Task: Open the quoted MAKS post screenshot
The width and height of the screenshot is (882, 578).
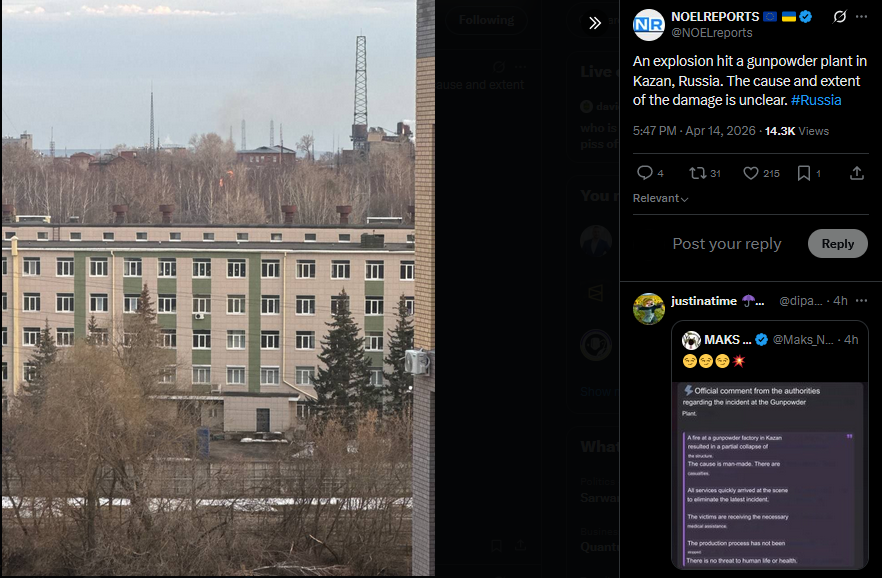Action: click(x=769, y=475)
